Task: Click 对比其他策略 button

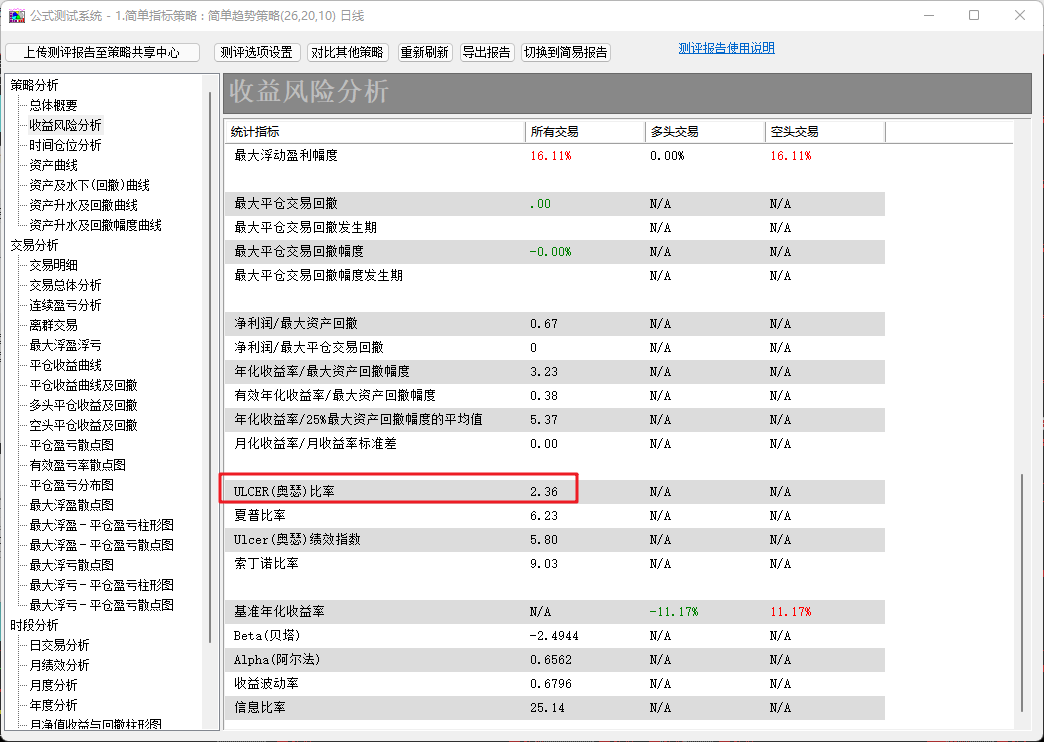Action: click(x=347, y=52)
